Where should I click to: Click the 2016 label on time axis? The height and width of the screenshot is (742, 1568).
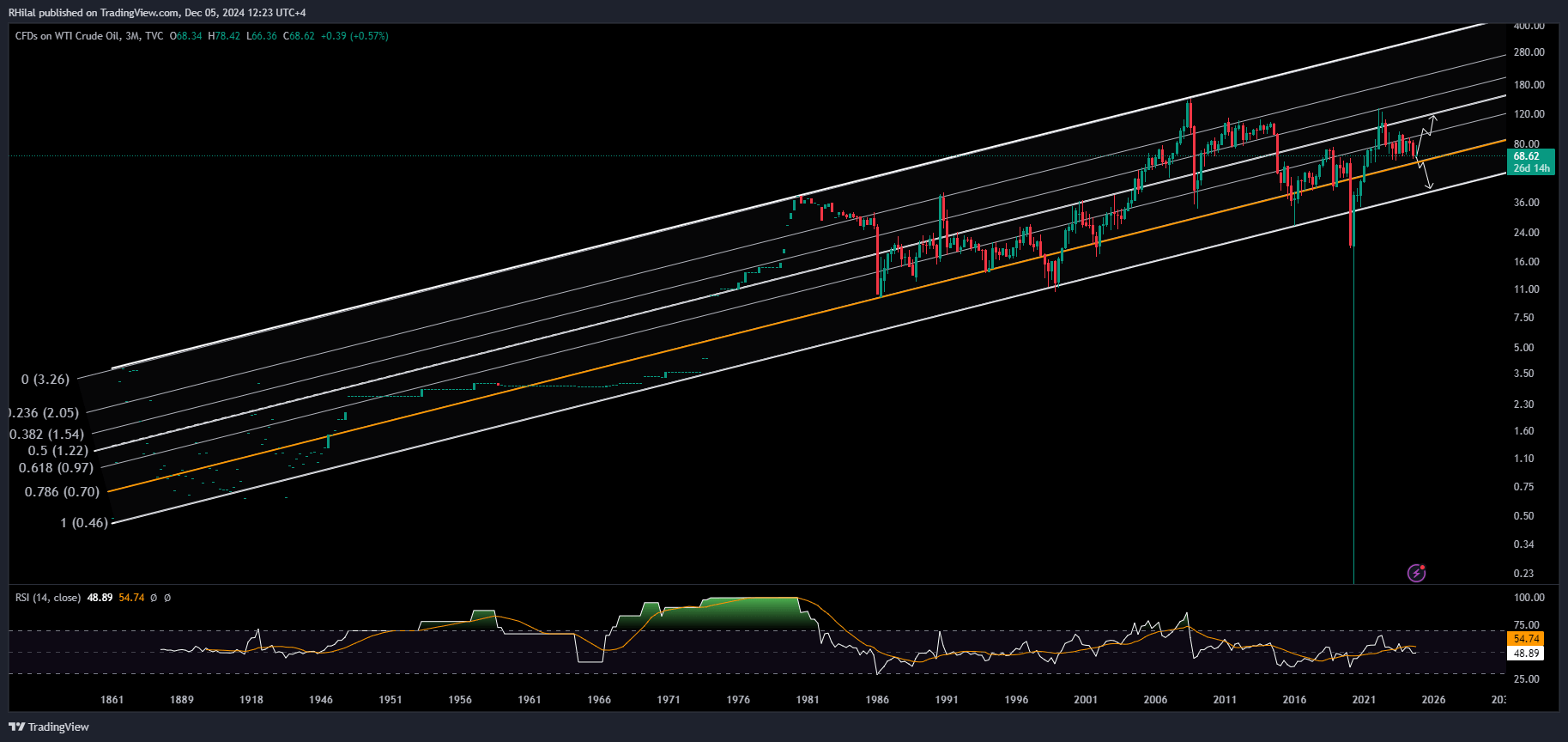point(1293,700)
